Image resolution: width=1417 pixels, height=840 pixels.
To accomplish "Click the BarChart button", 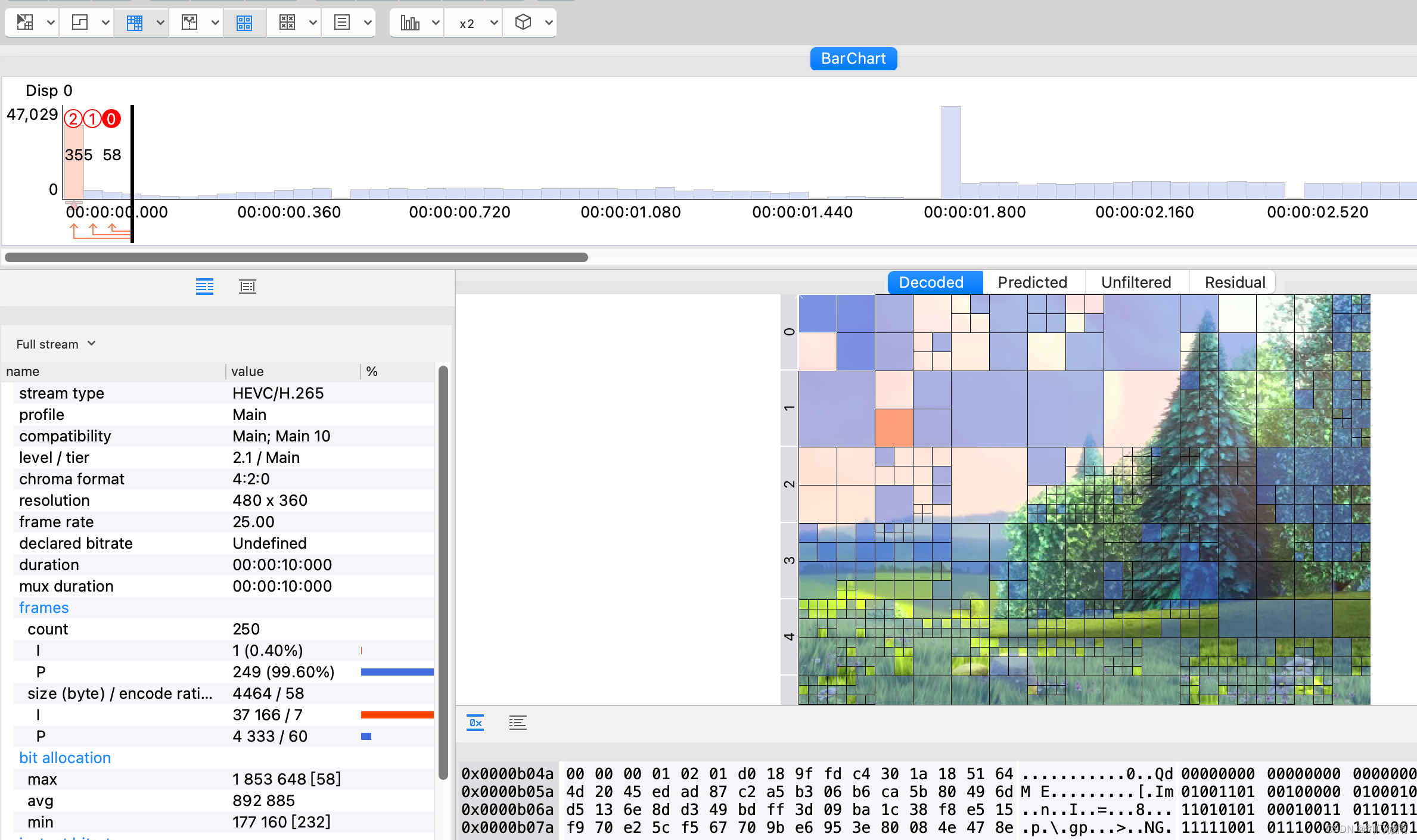I will click(853, 58).
